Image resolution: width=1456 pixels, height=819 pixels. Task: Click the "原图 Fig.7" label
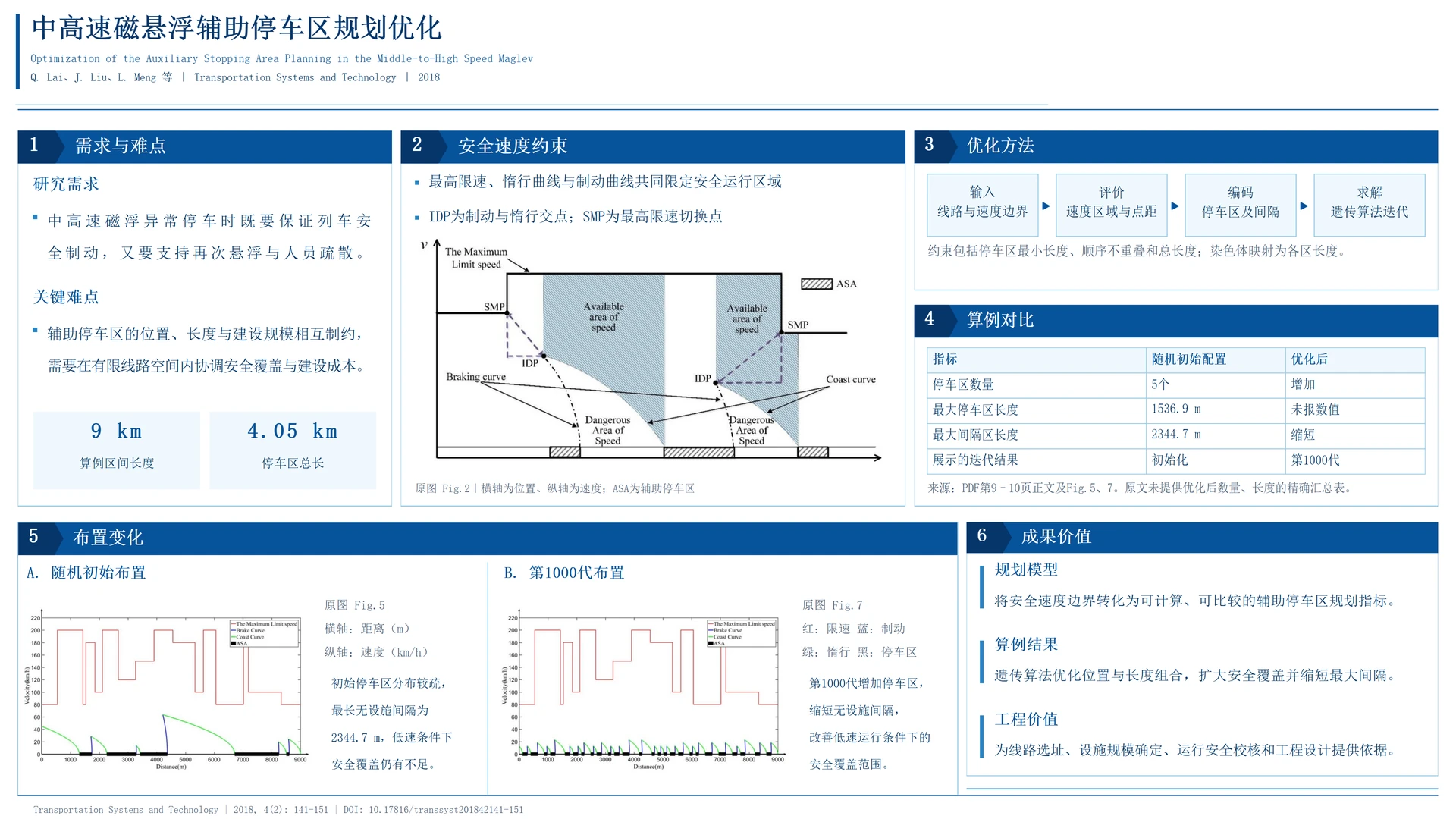tap(832, 605)
